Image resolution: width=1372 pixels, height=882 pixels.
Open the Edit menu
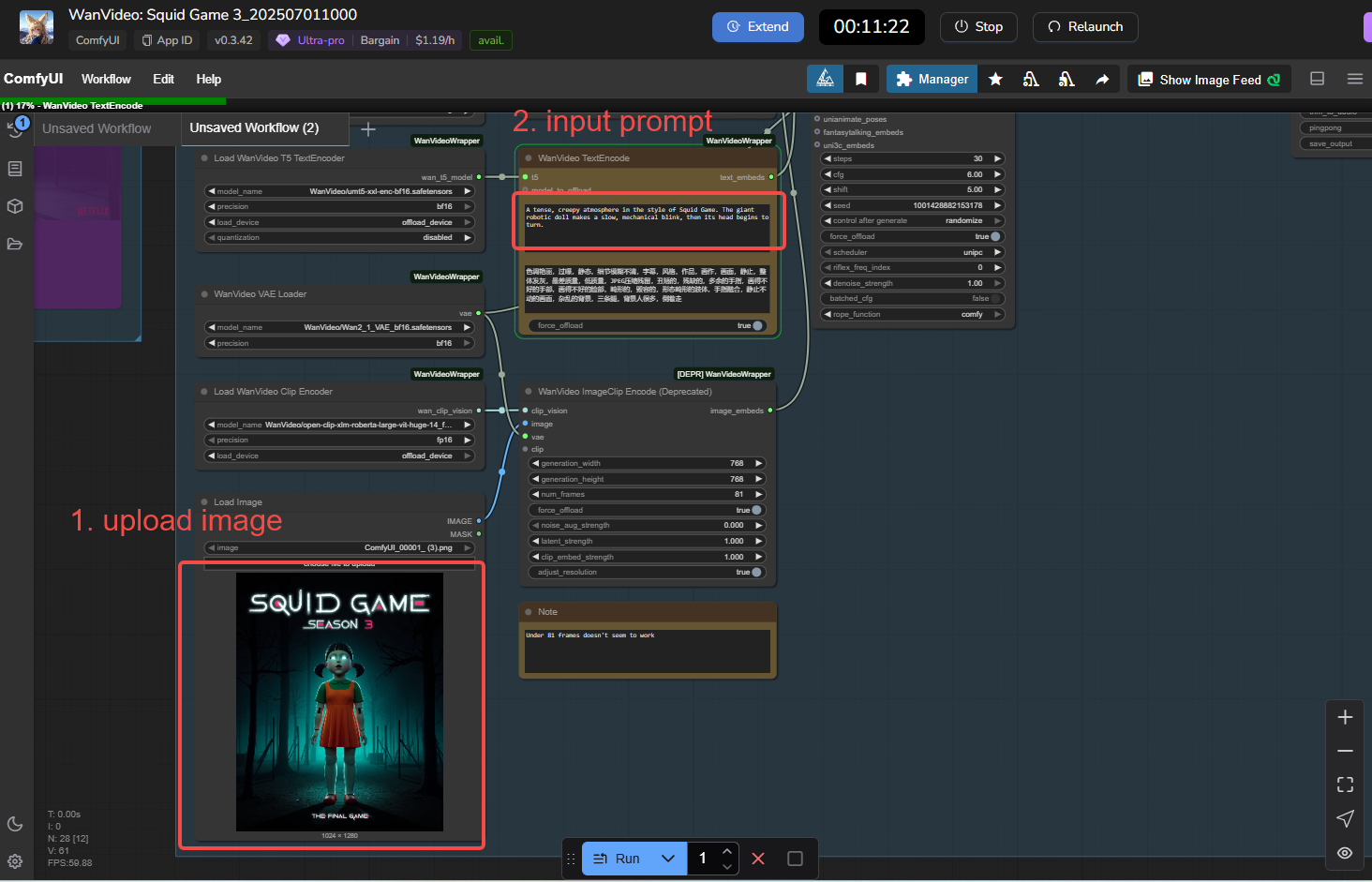point(163,79)
